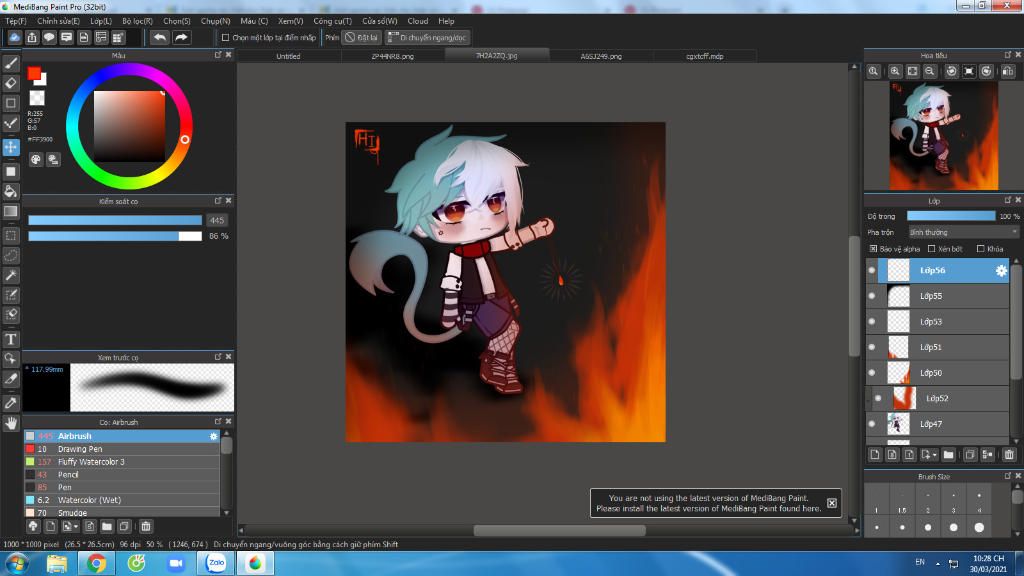Click the Redo arrow in toolbar
The width and height of the screenshot is (1024, 576).
click(x=182, y=37)
